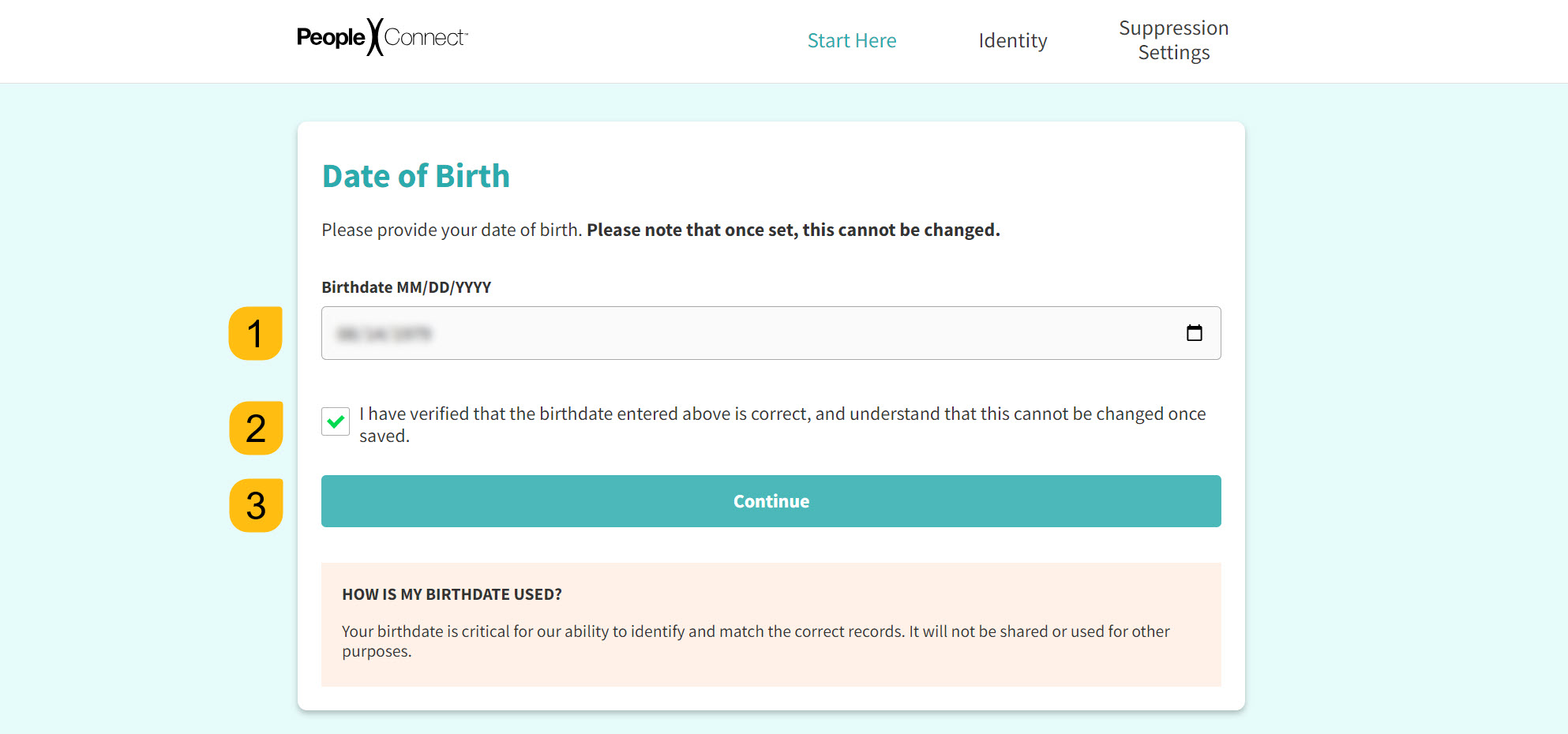Open the calendar date picker icon
Screen dimensions: 1568x734
pos(1194,333)
